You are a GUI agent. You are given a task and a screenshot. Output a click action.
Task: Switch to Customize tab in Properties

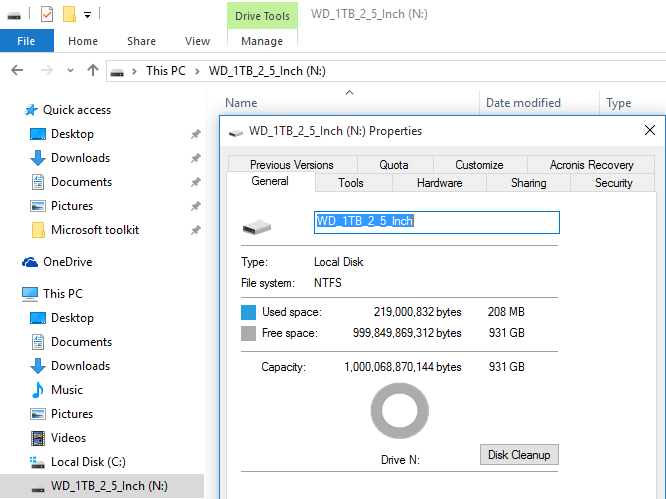click(479, 164)
